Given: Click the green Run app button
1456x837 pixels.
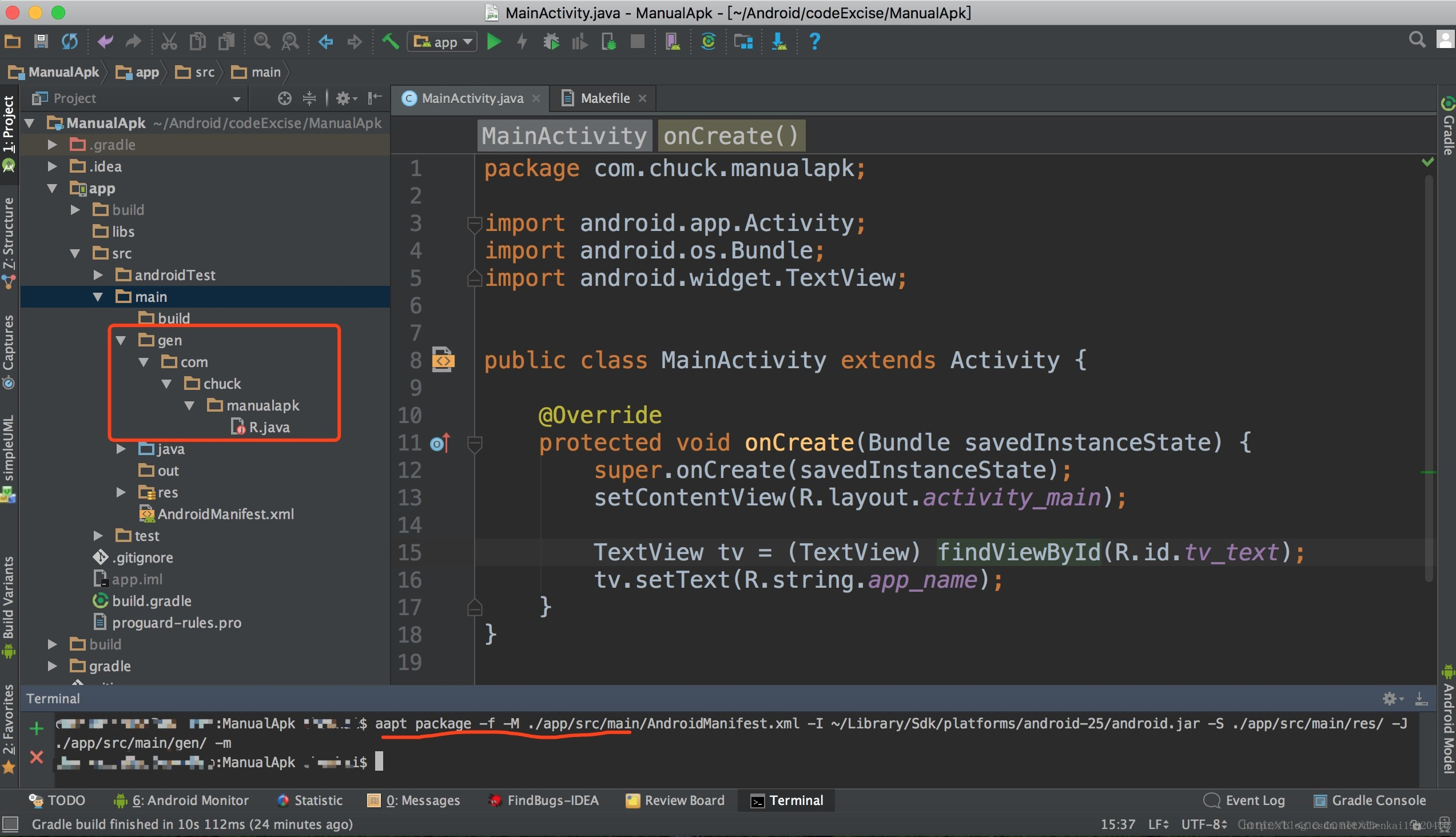Looking at the screenshot, I should (494, 41).
